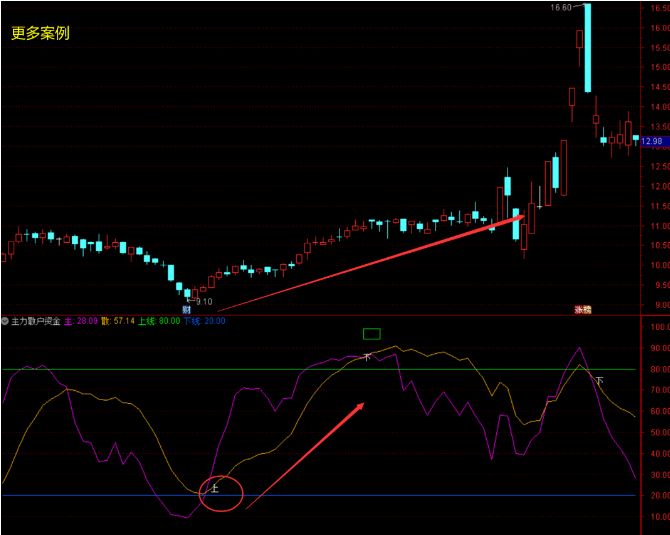Click the 上线 80.00 legend label

point(158,321)
